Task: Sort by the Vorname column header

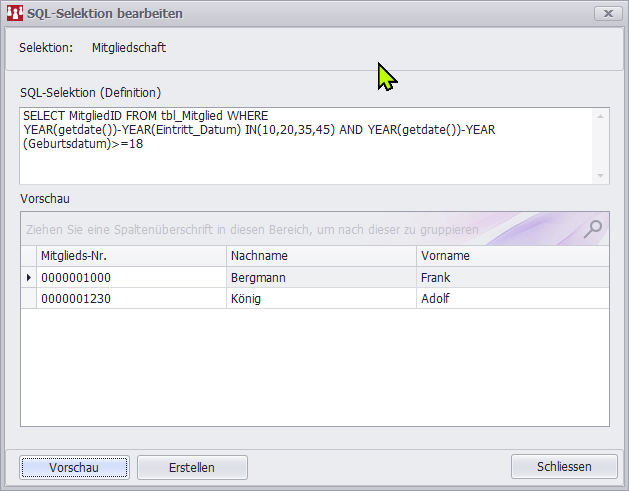Action: [510, 256]
